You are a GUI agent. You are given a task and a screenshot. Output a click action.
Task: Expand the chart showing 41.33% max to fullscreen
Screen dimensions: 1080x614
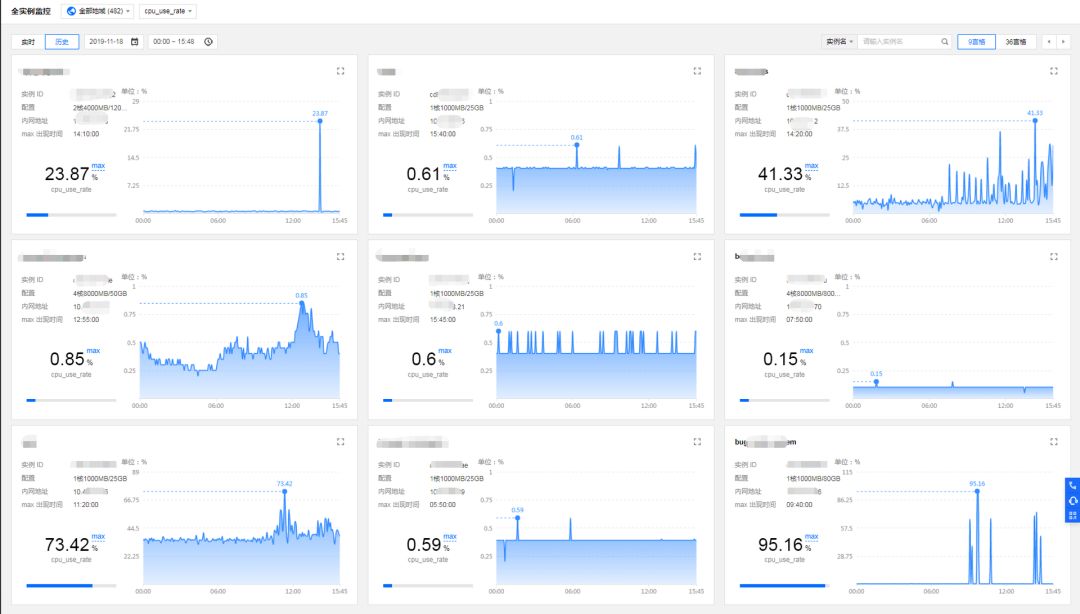[1054, 71]
